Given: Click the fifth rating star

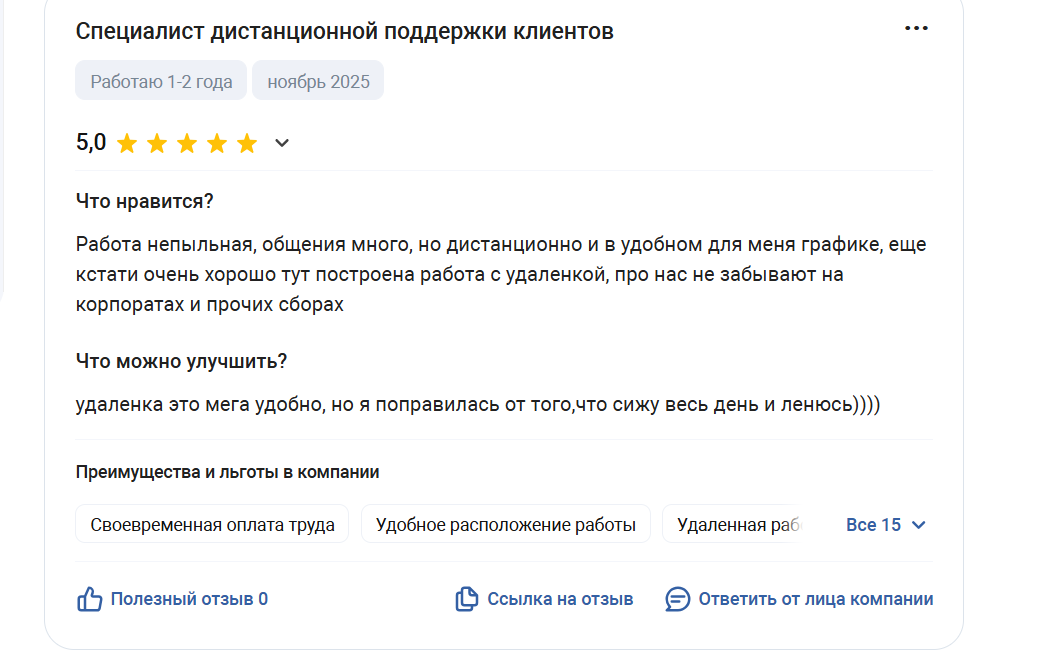Looking at the screenshot, I should (x=247, y=144).
